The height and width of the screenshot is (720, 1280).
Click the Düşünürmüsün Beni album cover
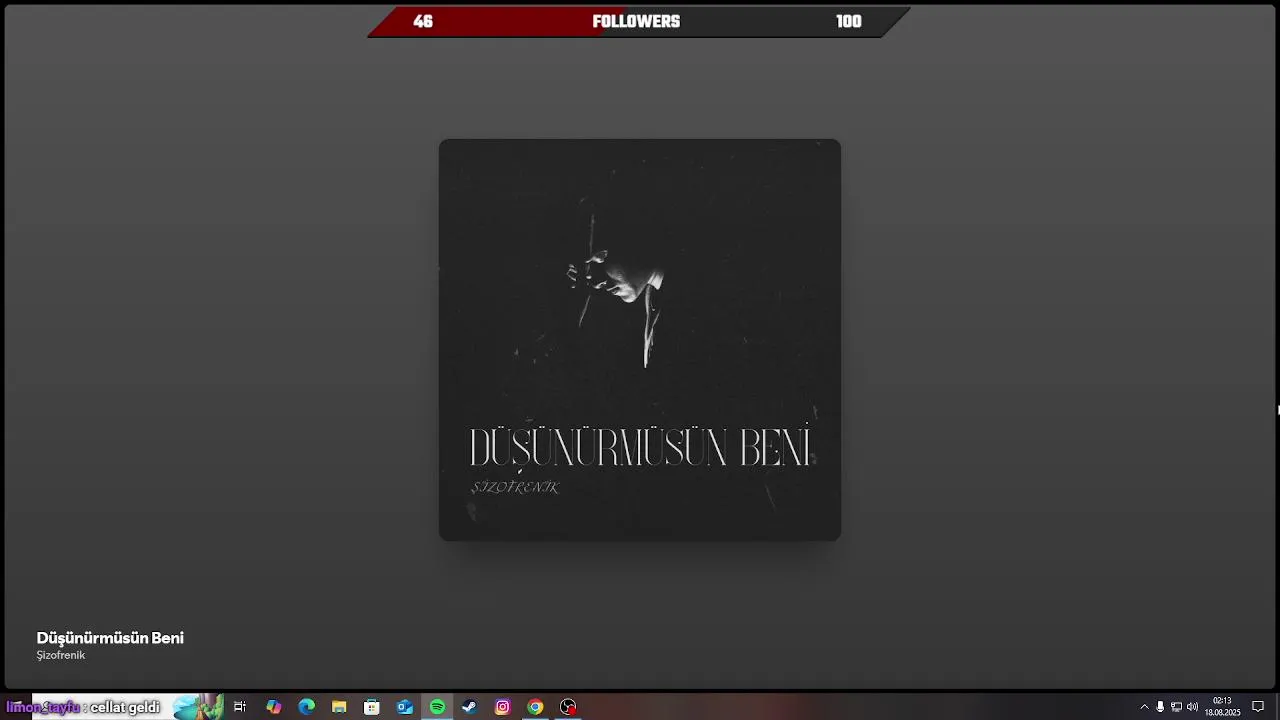[x=640, y=340]
